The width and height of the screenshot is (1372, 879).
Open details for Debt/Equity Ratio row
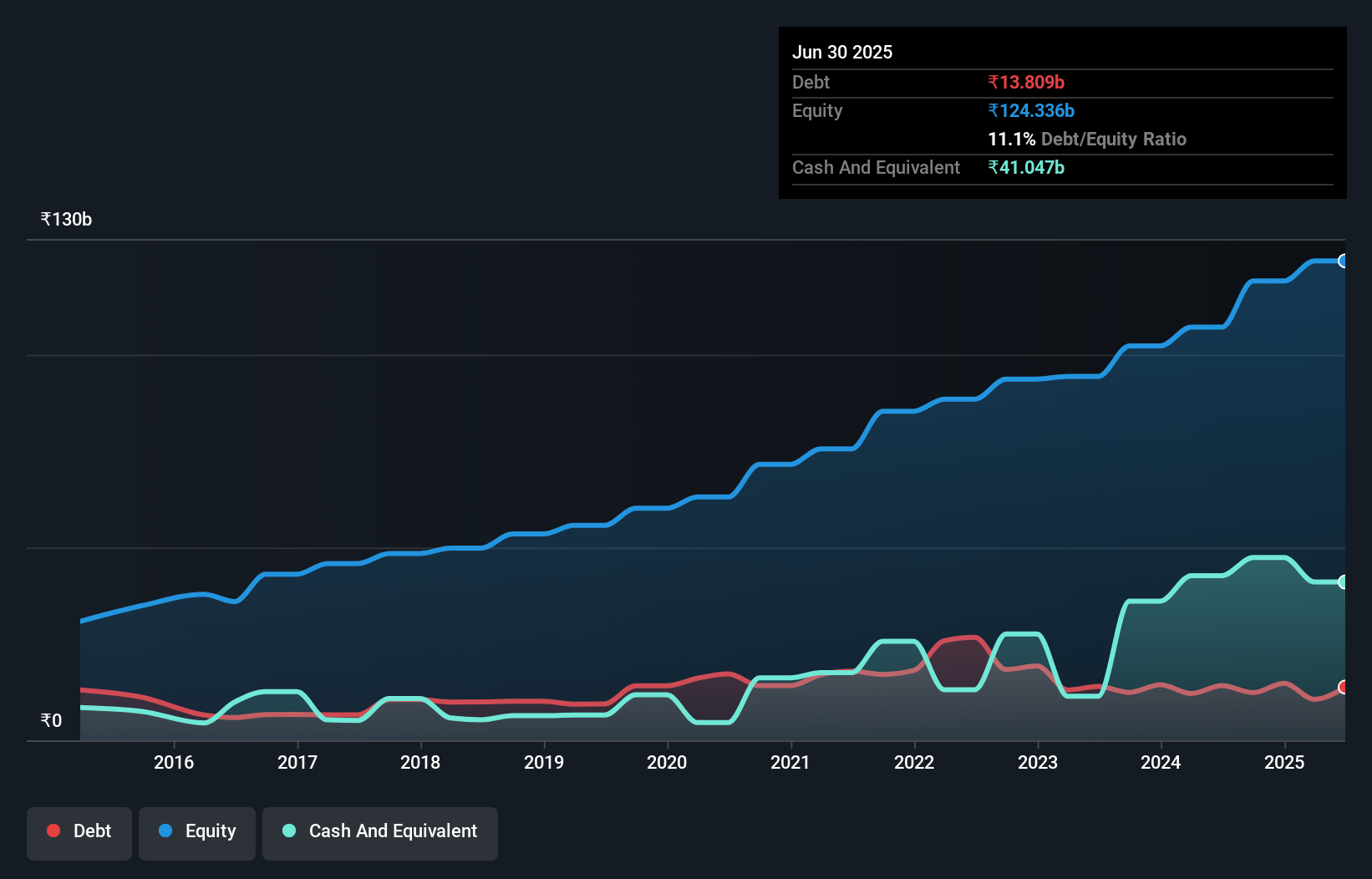pyautogui.click(x=1088, y=139)
